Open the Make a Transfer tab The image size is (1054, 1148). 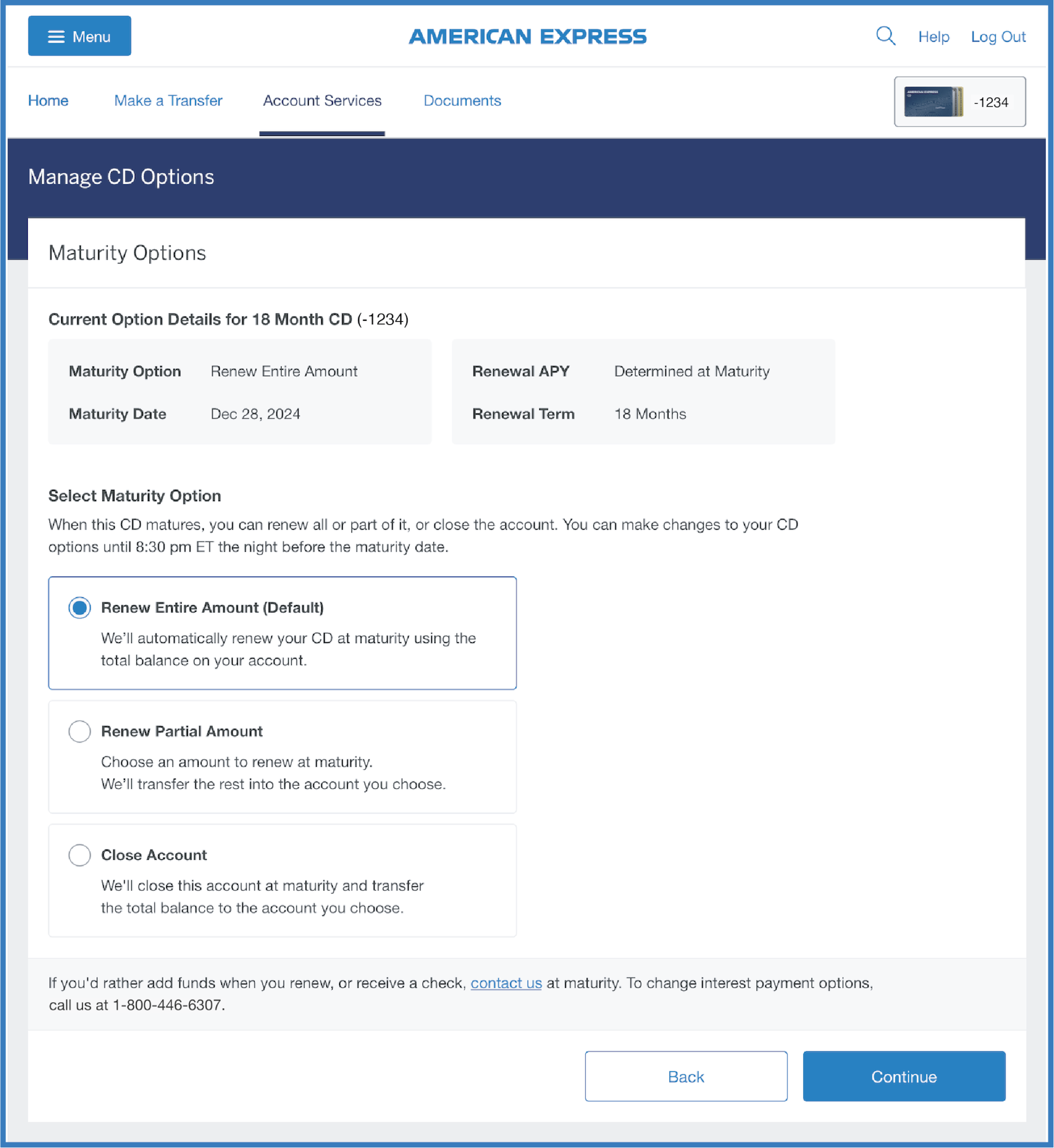tap(168, 100)
